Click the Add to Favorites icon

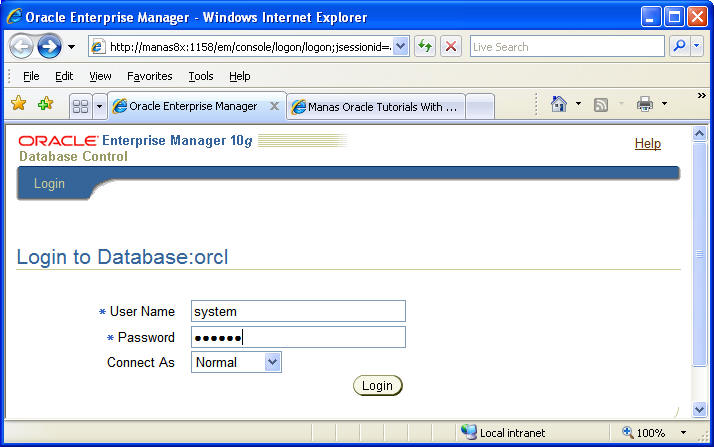(x=45, y=104)
